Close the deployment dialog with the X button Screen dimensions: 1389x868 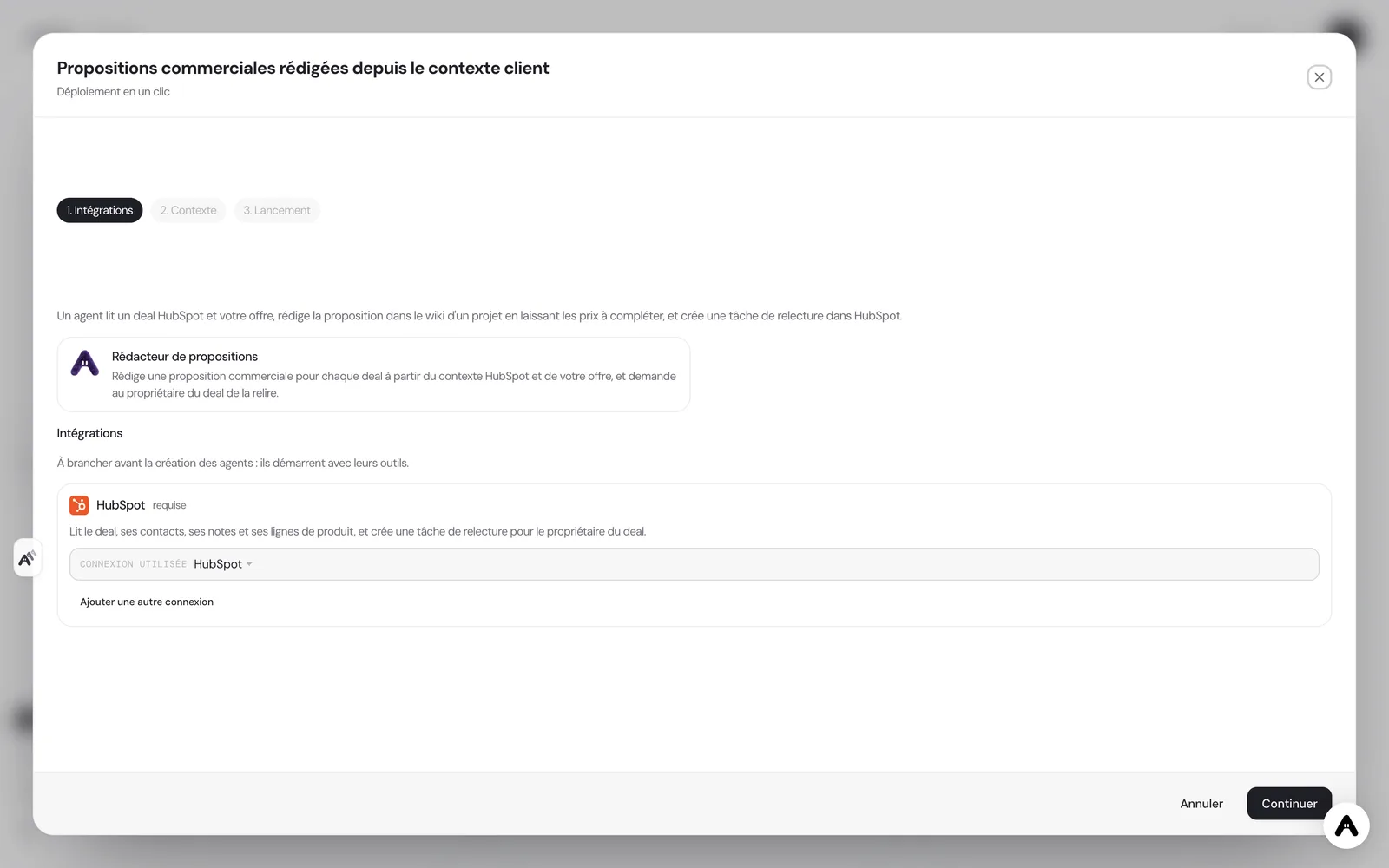(x=1319, y=77)
